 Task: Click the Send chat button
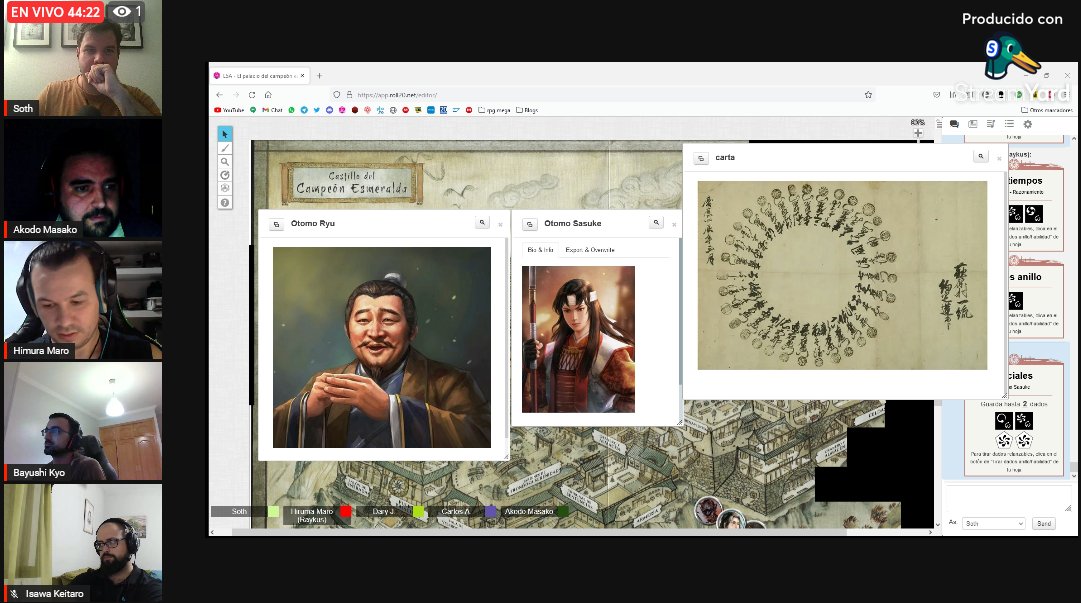1044,524
